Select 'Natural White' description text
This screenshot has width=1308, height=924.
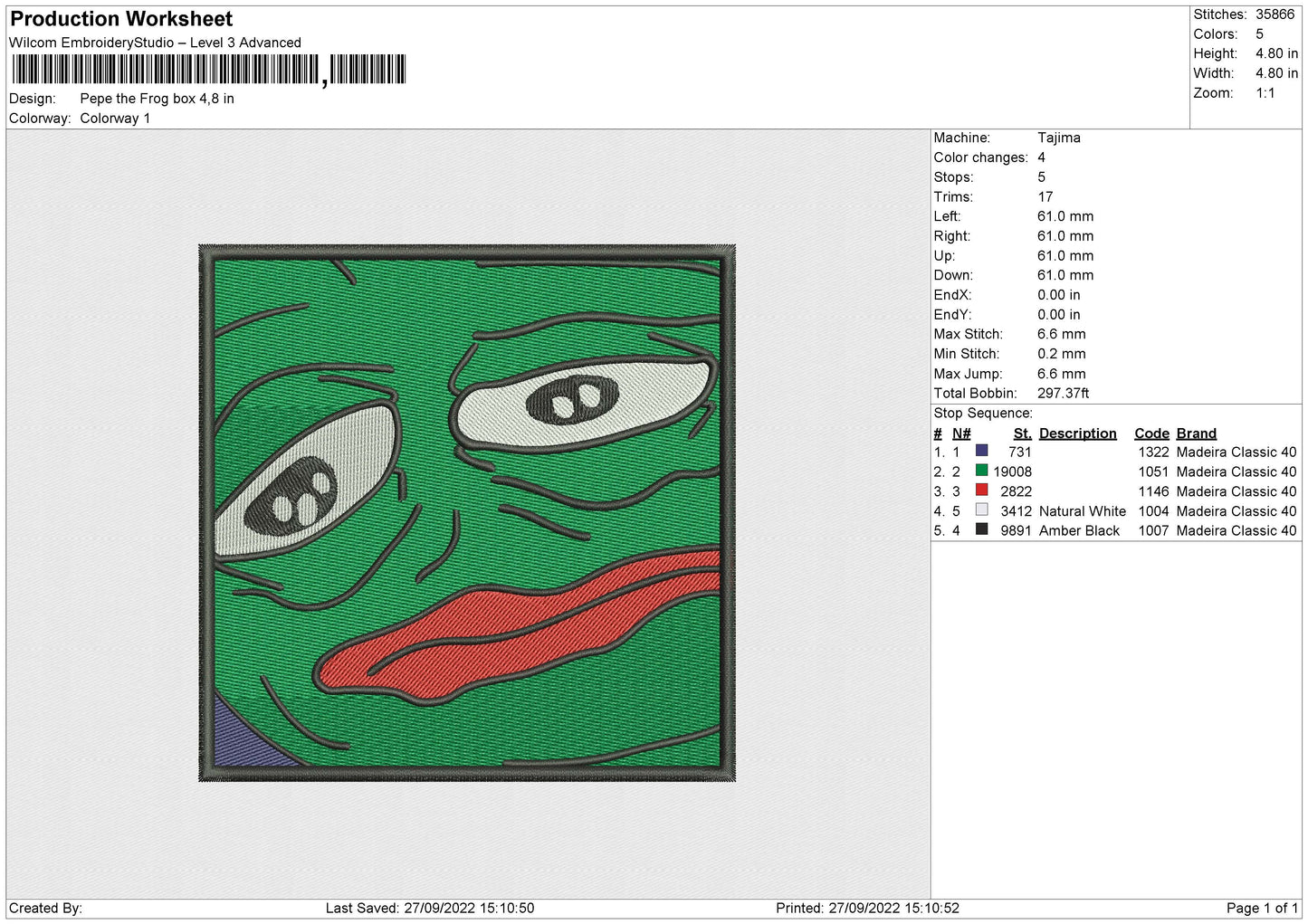pyautogui.click(x=1082, y=511)
